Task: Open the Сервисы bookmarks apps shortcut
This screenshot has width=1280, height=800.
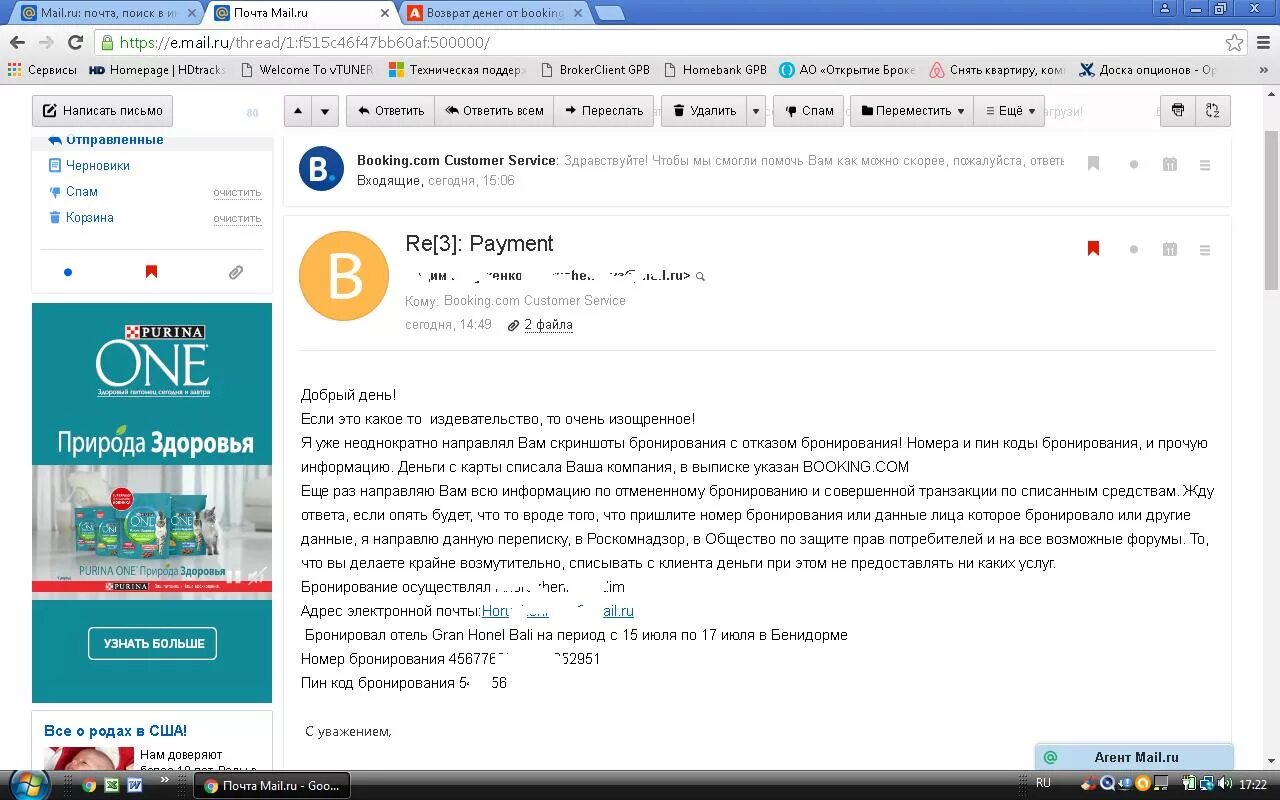Action: [x=42, y=70]
